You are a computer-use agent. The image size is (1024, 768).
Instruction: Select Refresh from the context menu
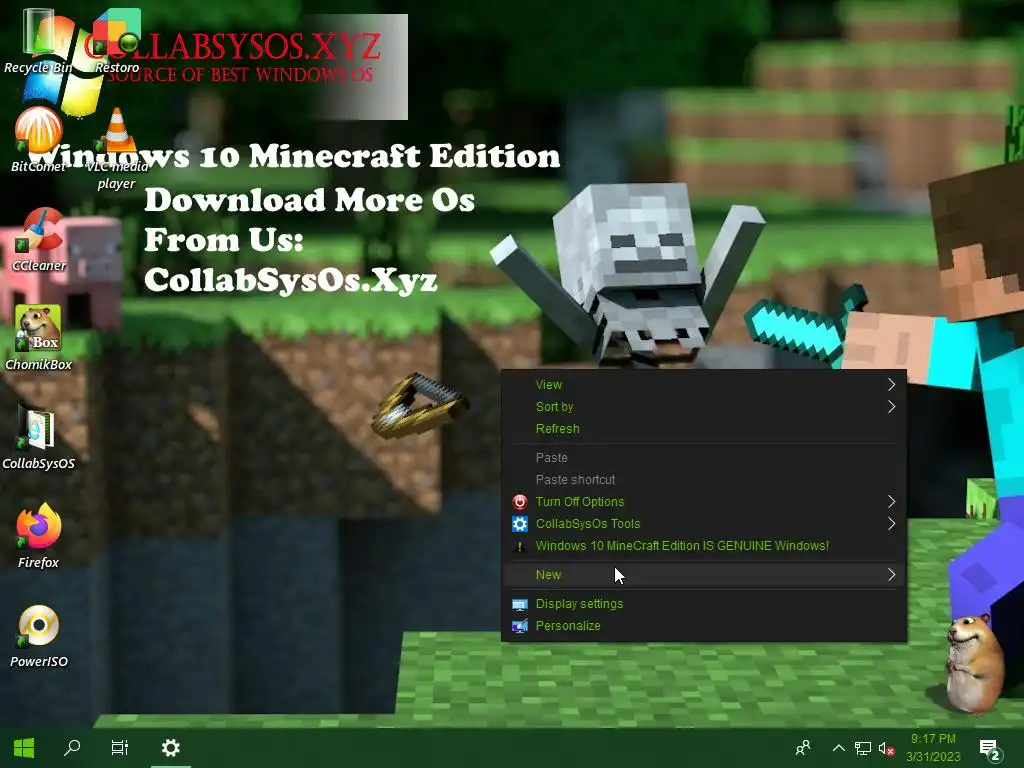pos(704,429)
